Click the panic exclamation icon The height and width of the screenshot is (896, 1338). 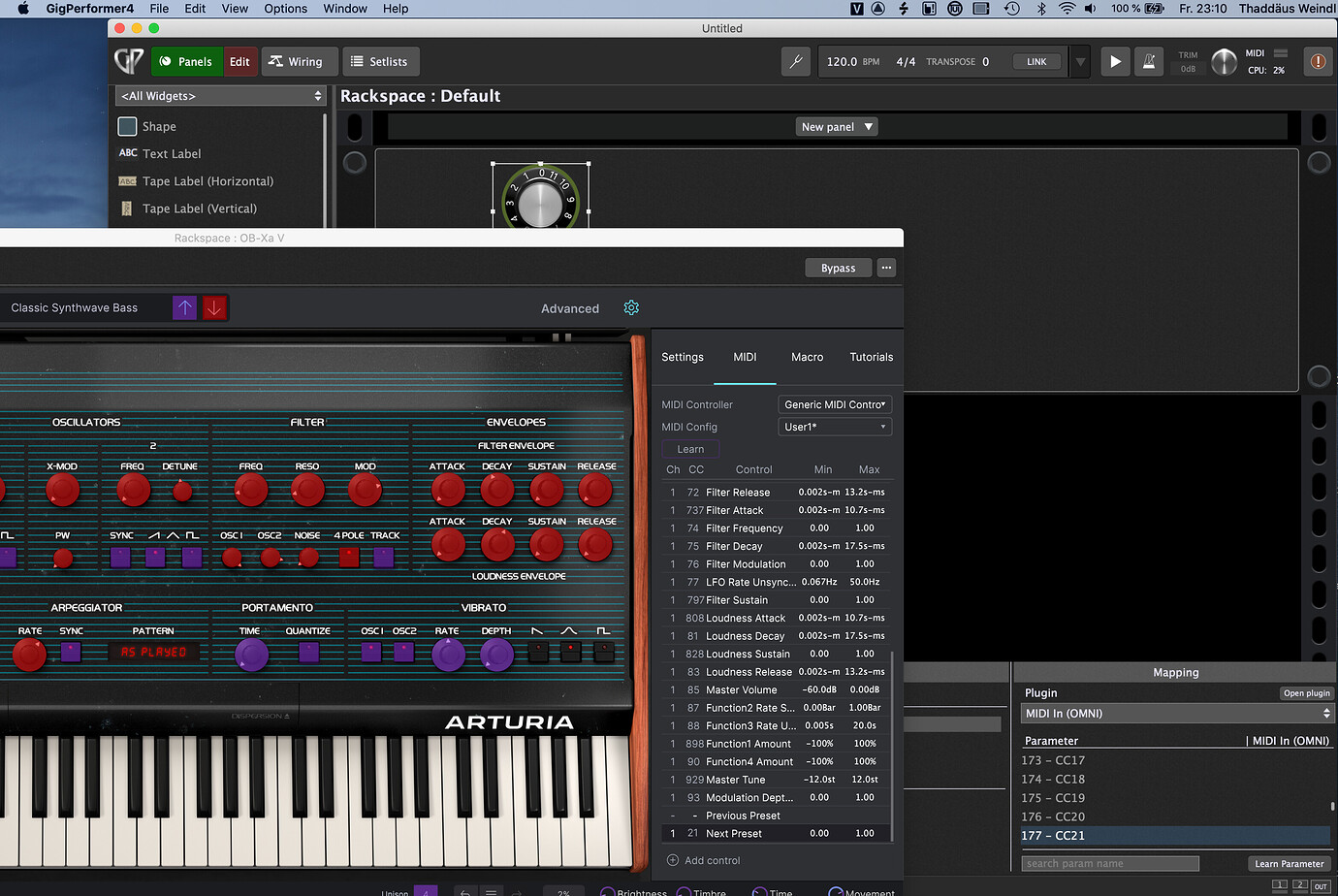point(1318,61)
